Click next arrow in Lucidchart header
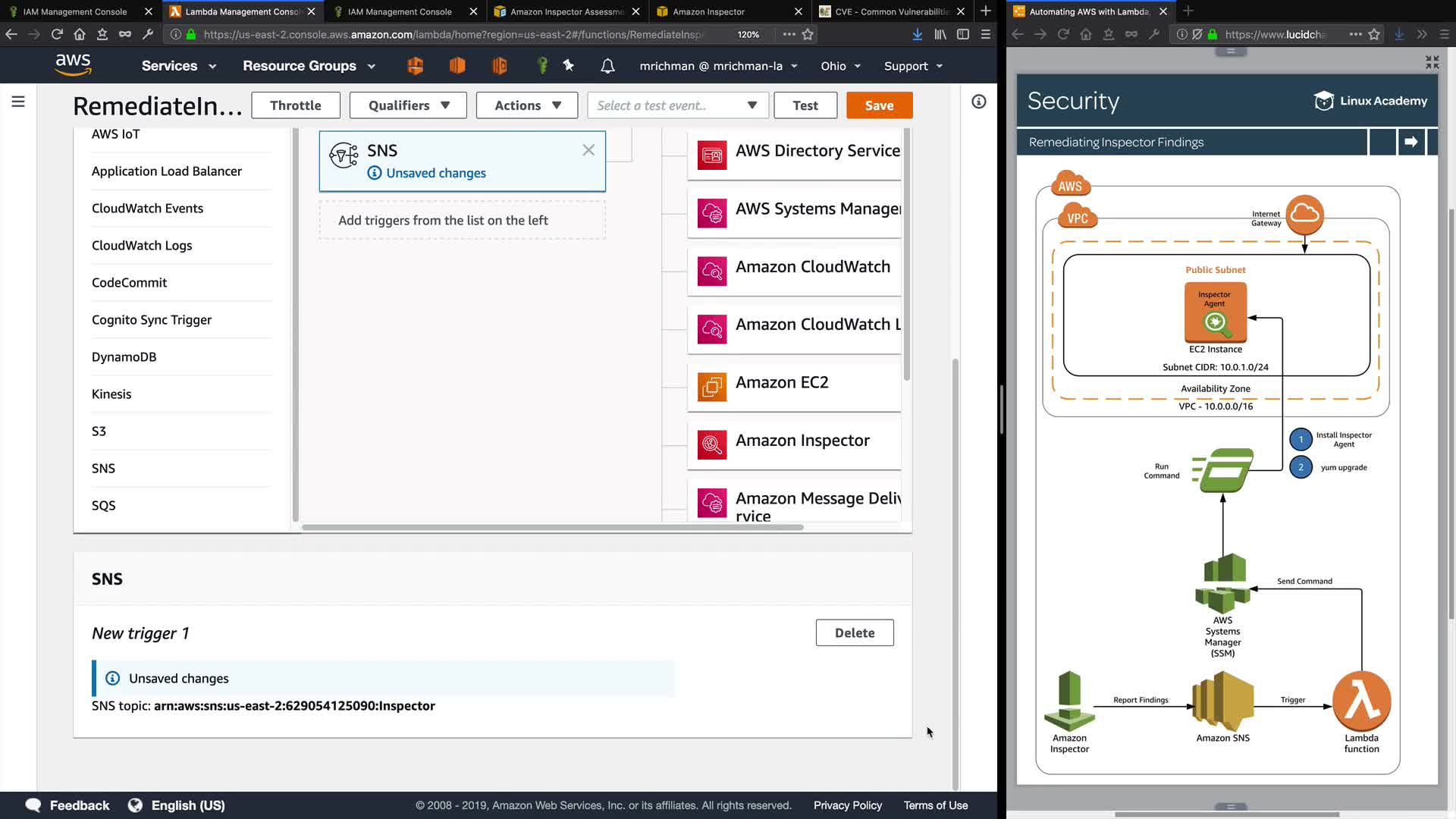Image resolution: width=1456 pixels, height=819 pixels. click(x=1411, y=142)
